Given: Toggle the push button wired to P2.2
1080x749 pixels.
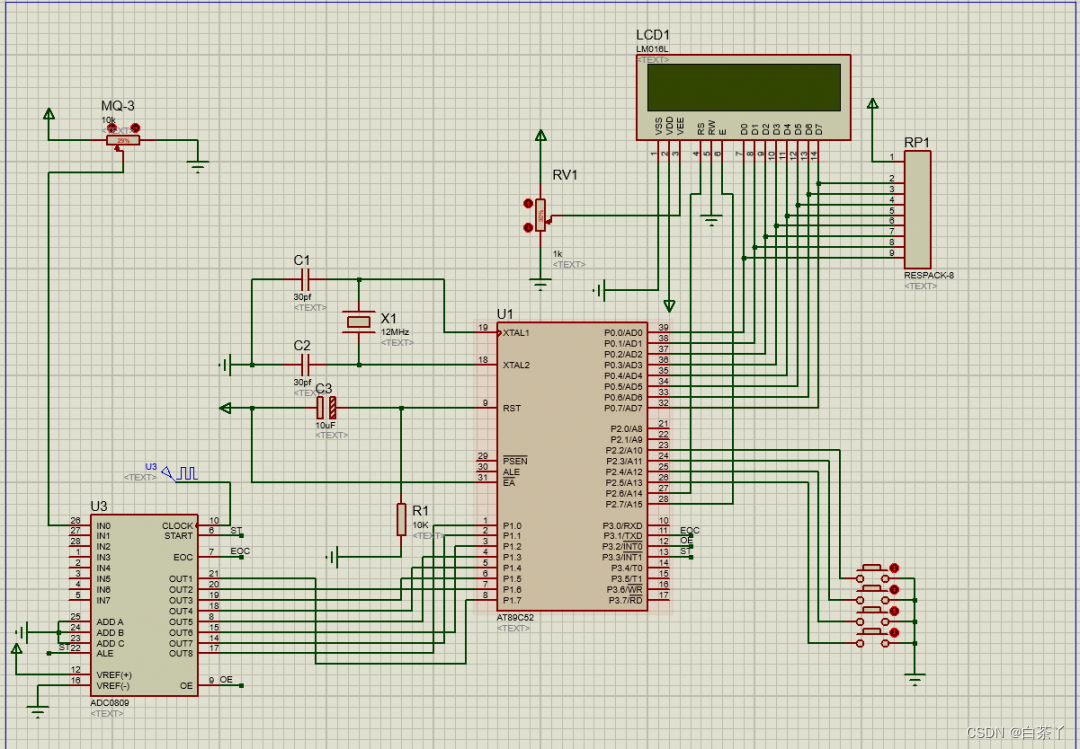Looking at the screenshot, I should point(873,573).
